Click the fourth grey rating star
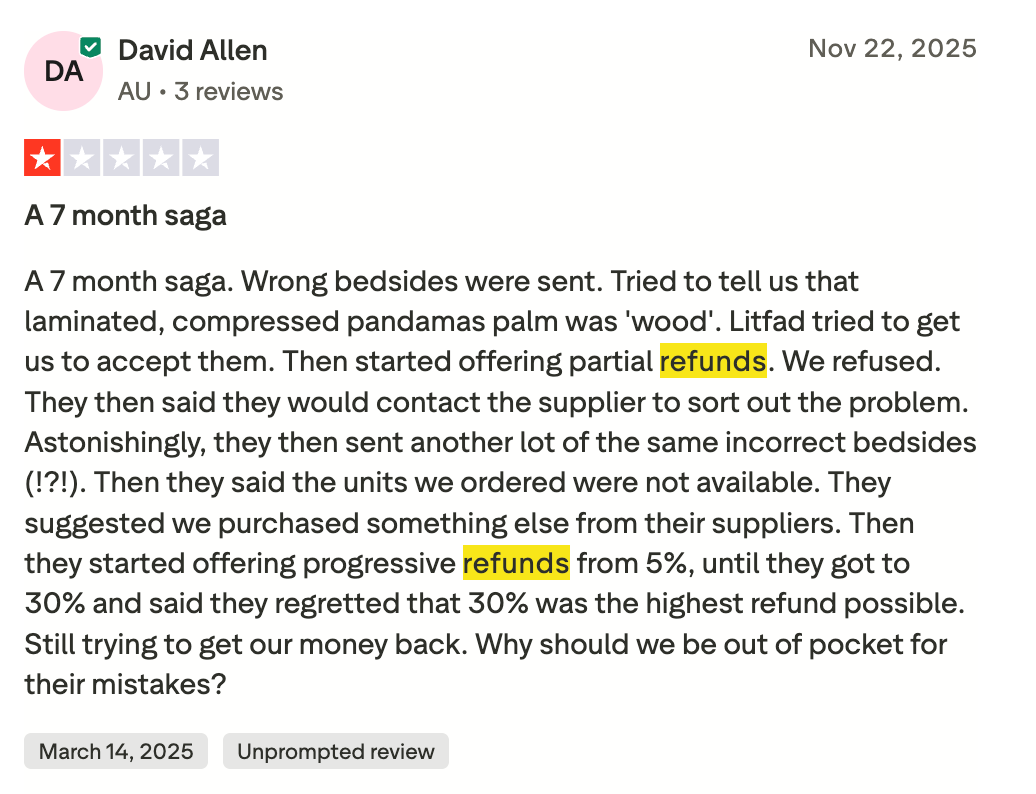This screenshot has height=794, width=1036. 161,158
